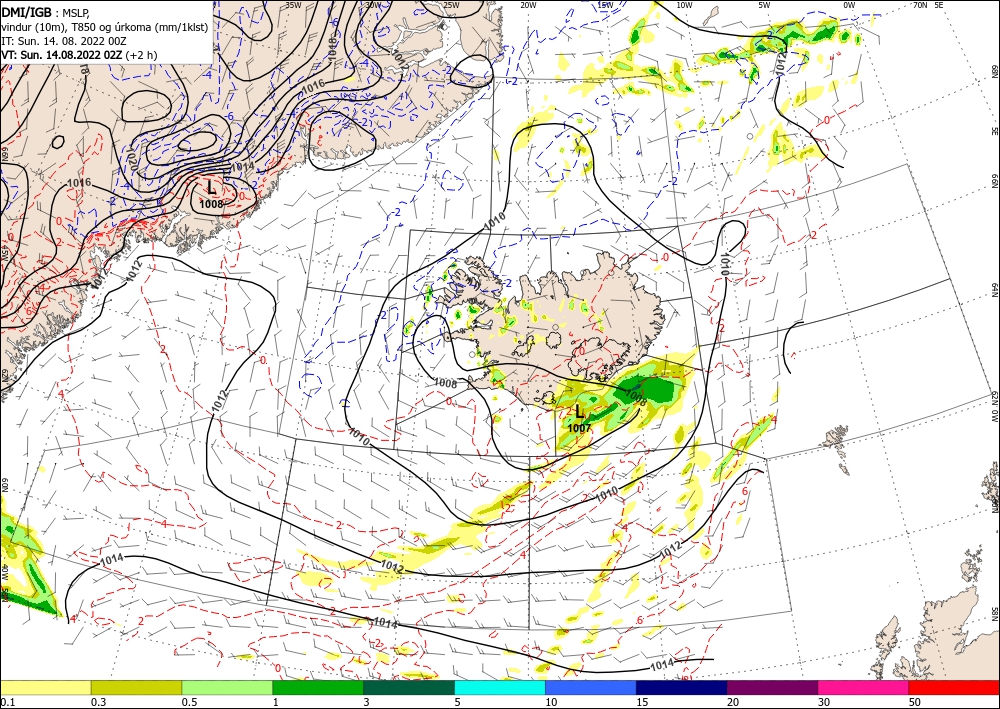The width and height of the screenshot is (1000, 709).
Task: Click the "25W" longitude label
Action: [x=451, y=4]
